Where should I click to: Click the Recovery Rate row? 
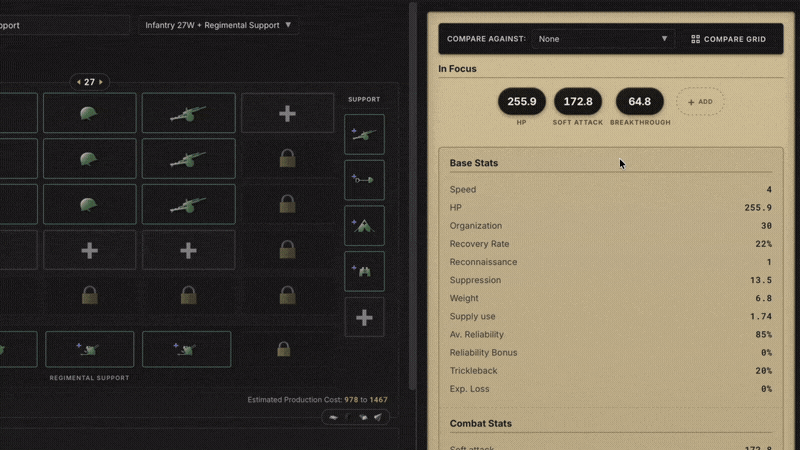(x=611, y=244)
